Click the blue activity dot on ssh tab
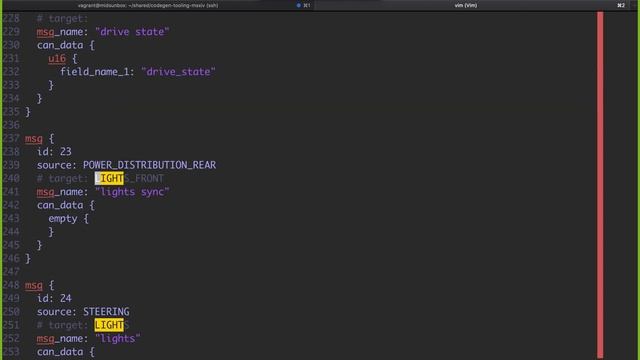The width and height of the screenshot is (640, 360). tap(298, 5)
